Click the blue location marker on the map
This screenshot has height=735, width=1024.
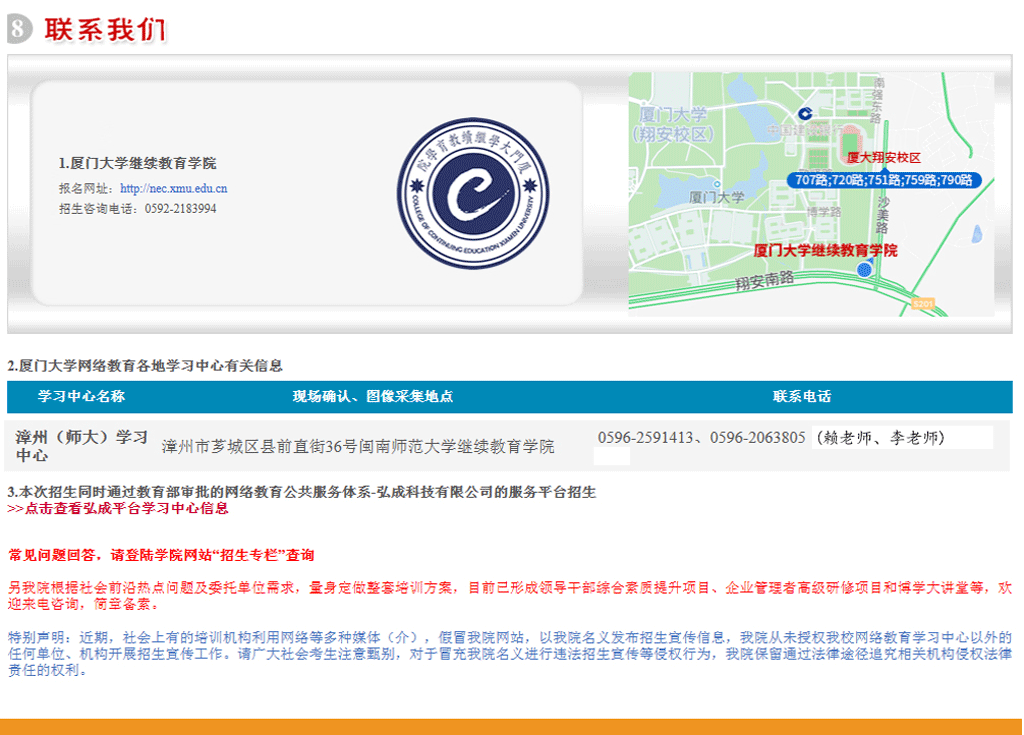tap(864, 269)
